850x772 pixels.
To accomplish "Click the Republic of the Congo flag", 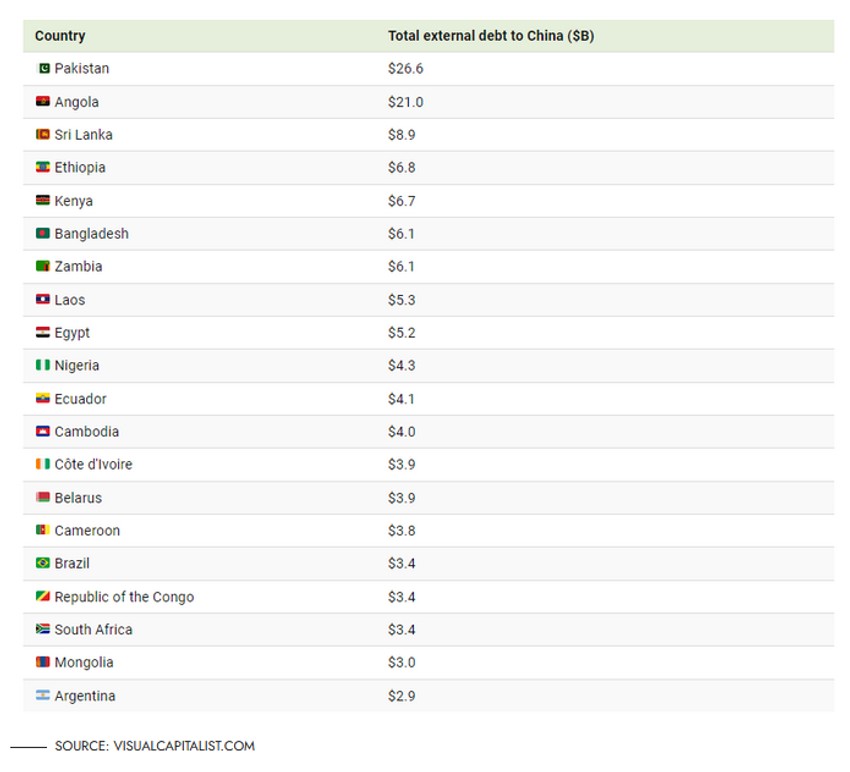I will [x=42, y=596].
